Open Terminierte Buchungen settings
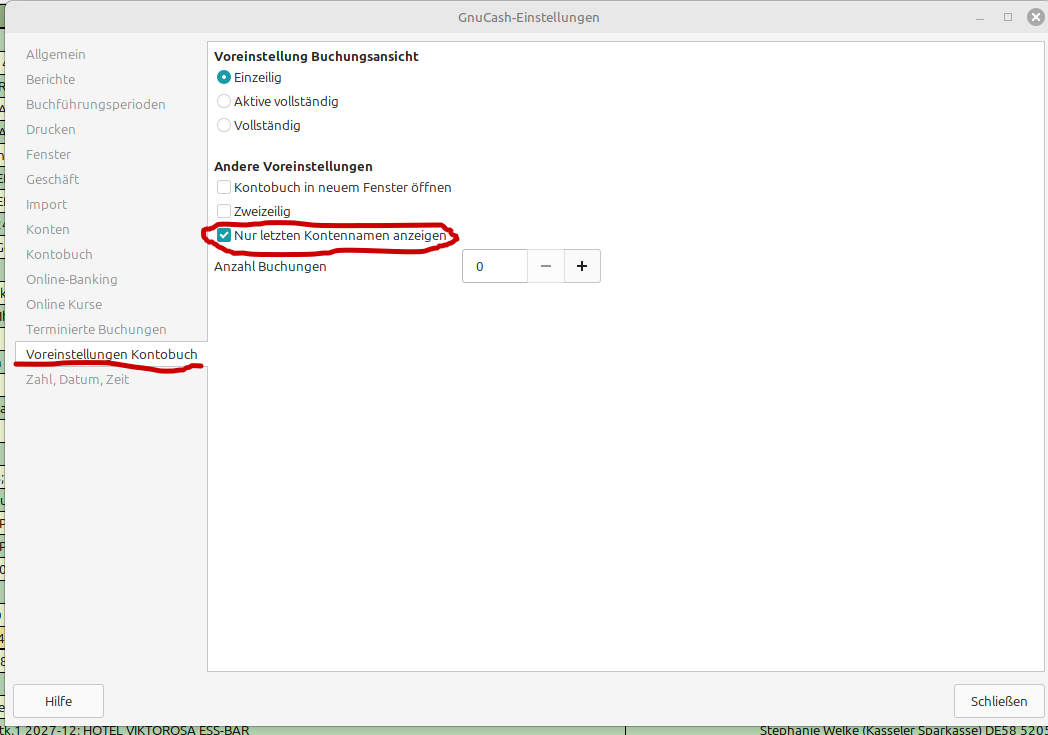Viewport: 1048px width, 735px height. point(96,329)
